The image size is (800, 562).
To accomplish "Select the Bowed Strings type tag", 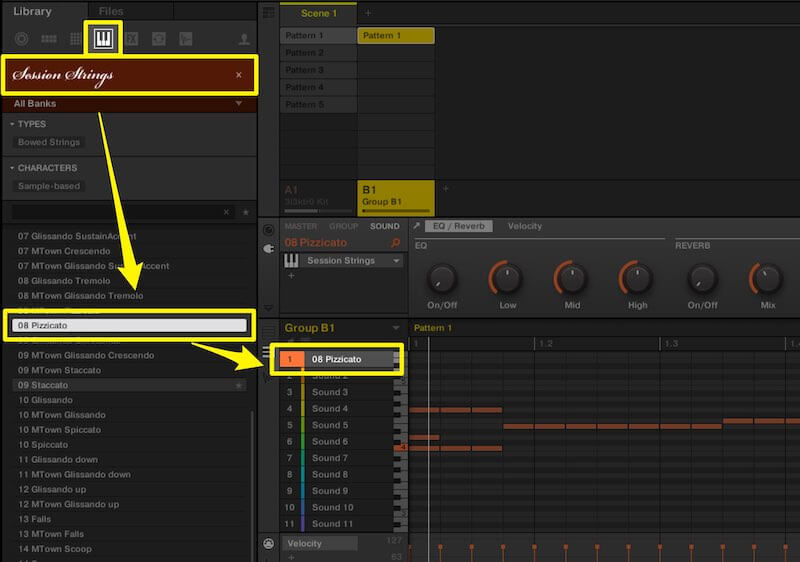I will (x=49, y=142).
